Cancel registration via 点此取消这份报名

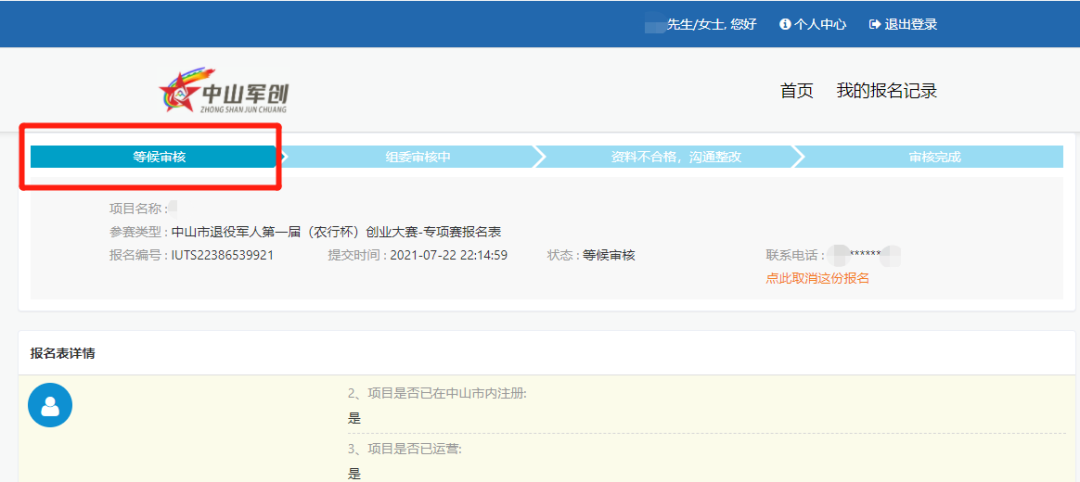[x=817, y=278]
